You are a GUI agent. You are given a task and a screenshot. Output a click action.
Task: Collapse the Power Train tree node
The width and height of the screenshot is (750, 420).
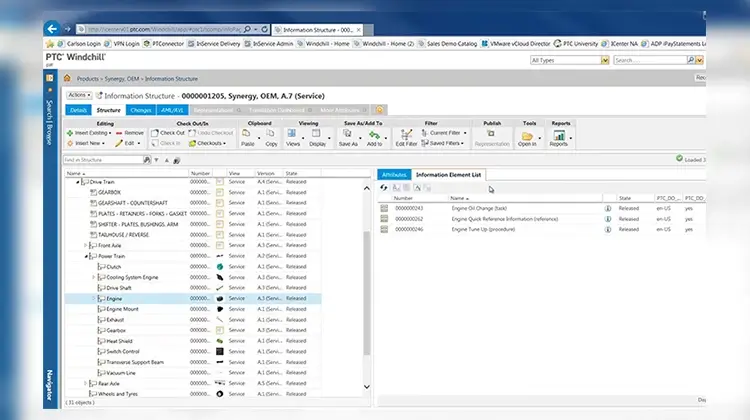pyautogui.click(x=86, y=256)
